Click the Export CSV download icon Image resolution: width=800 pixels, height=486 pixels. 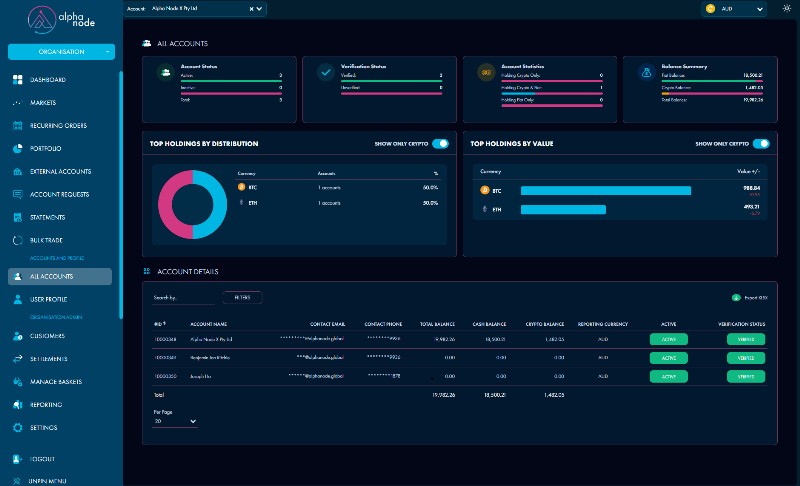pos(736,297)
